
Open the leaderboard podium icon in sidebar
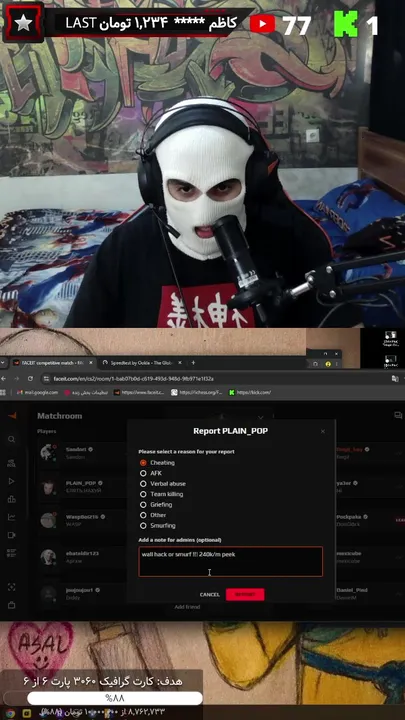11,500
